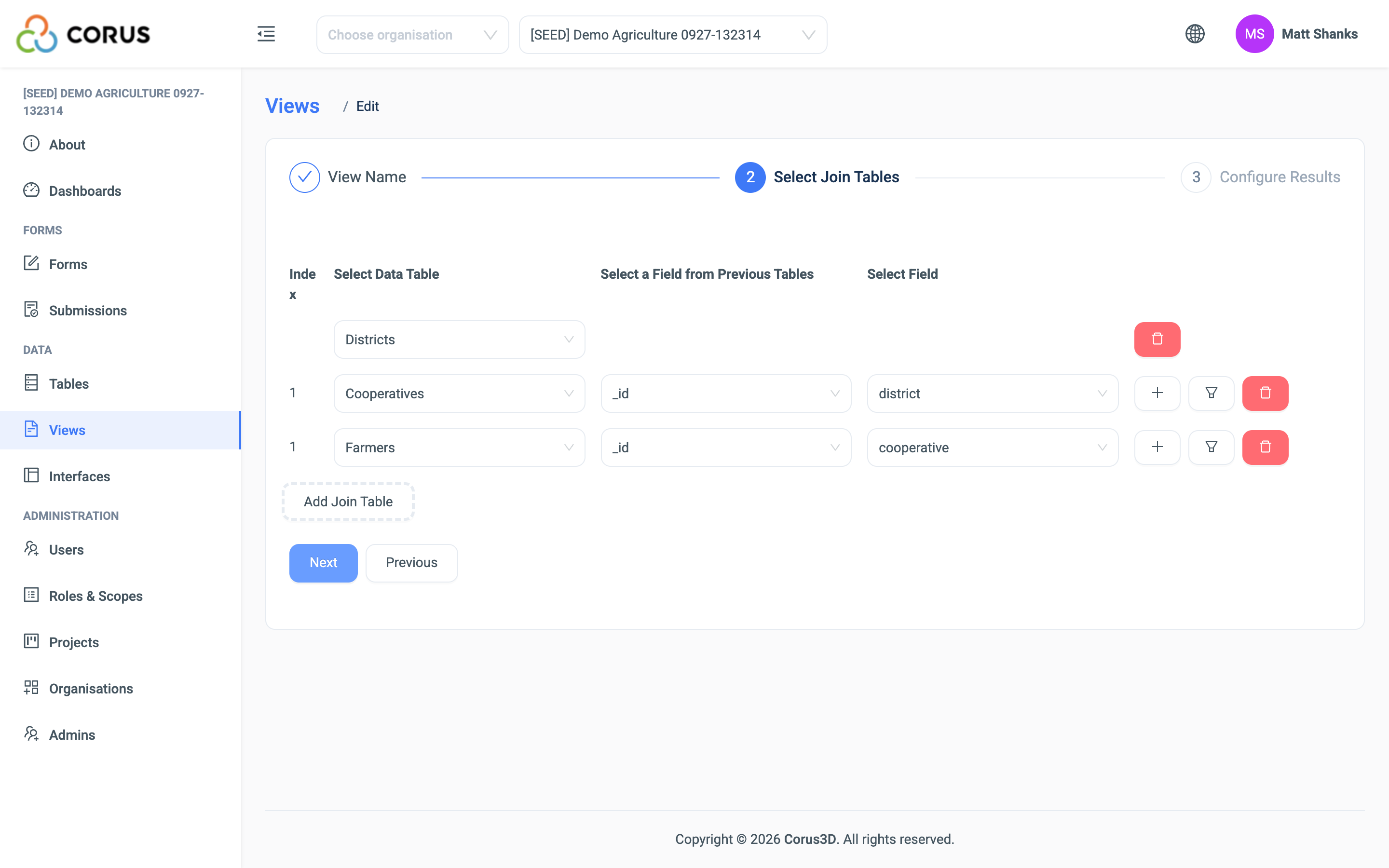1389x868 pixels.
Task: Expand the Districts data table dropdown
Action: pos(459,339)
